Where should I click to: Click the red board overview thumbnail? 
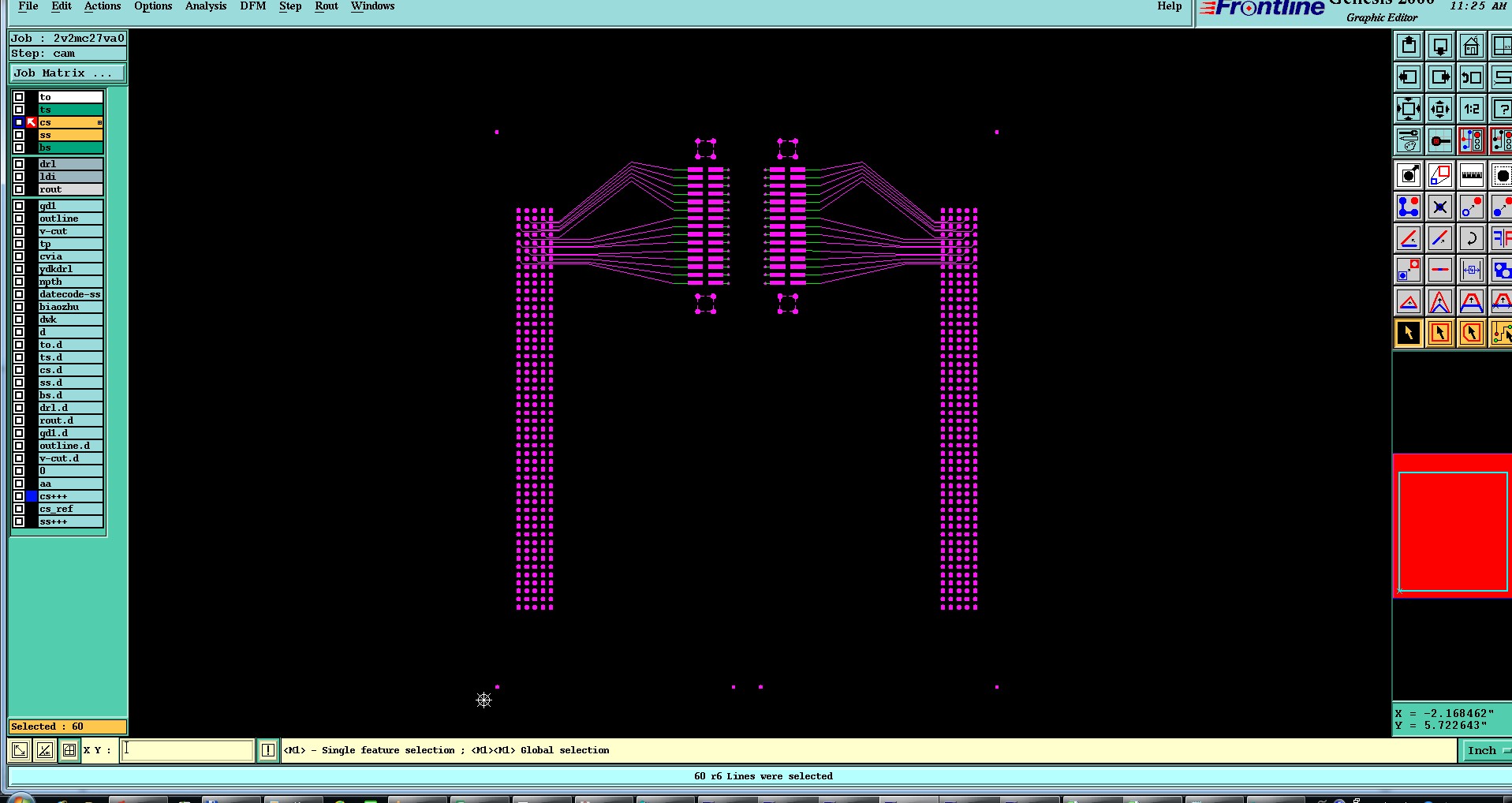(1452, 525)
